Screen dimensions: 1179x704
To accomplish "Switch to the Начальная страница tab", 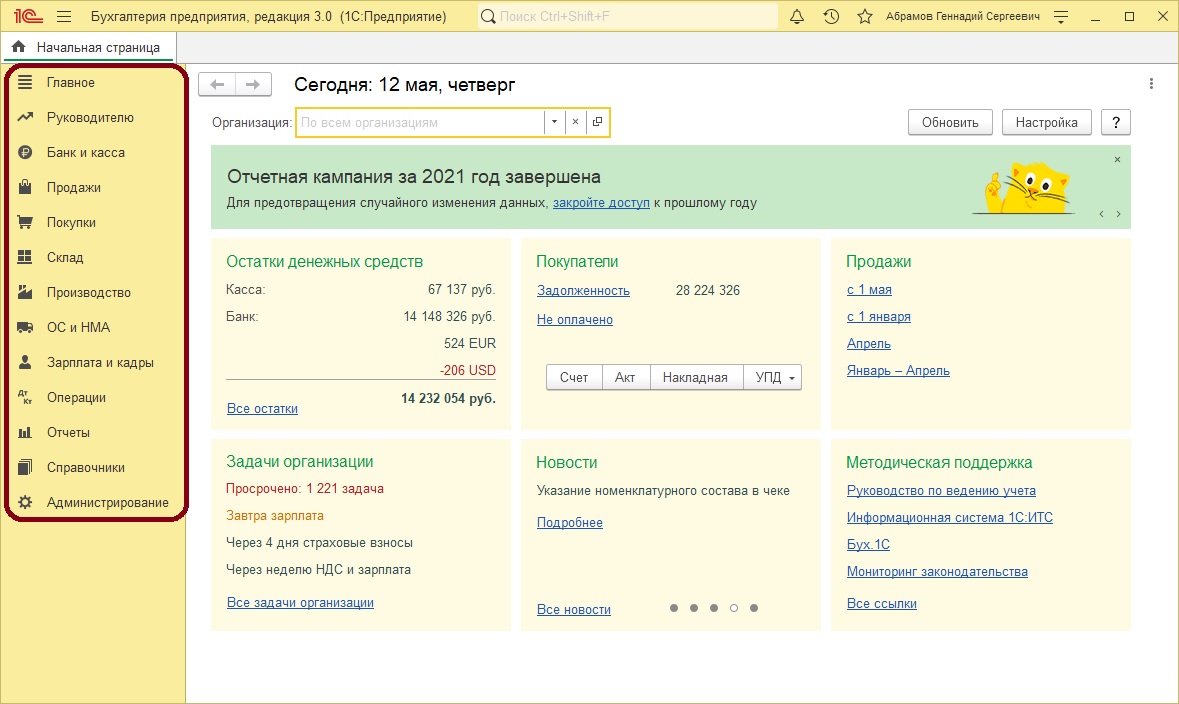I will [x=87, y=47].
